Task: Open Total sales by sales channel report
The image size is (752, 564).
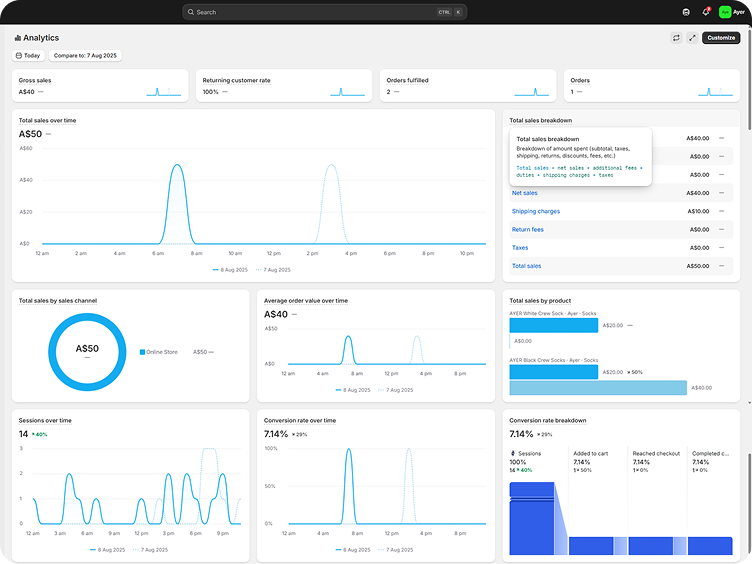Action: (58, 301)
